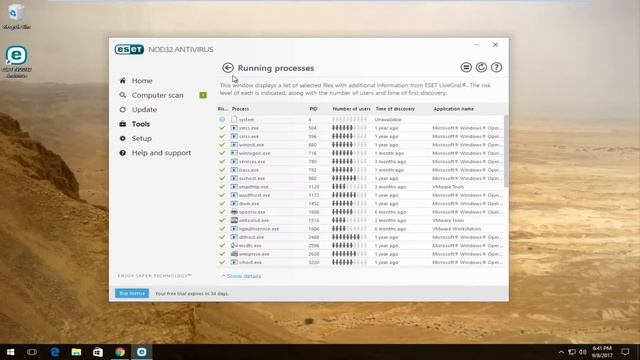Image resolution: width=640 pixels, height=360 pixels.
Task: Show hidden tray icons chevron
Action: [x=561, y=352]
